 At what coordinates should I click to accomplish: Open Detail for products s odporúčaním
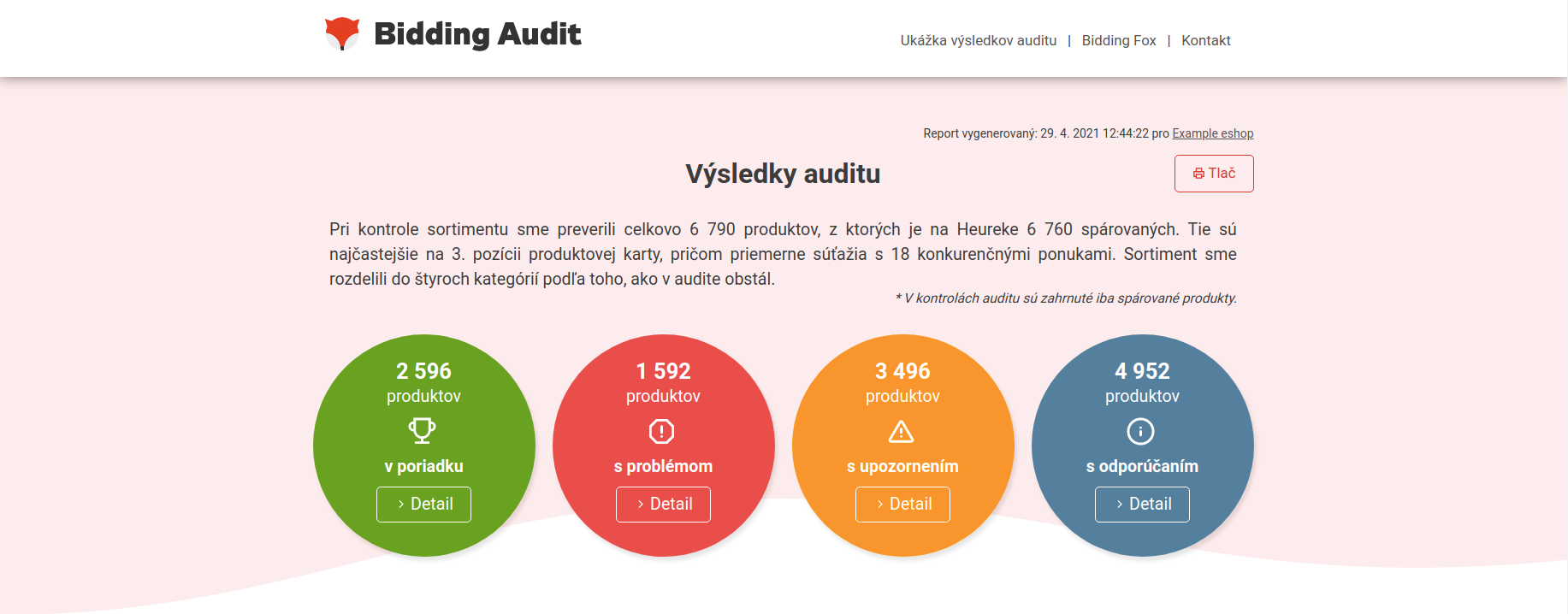[x=1142, y=505]
